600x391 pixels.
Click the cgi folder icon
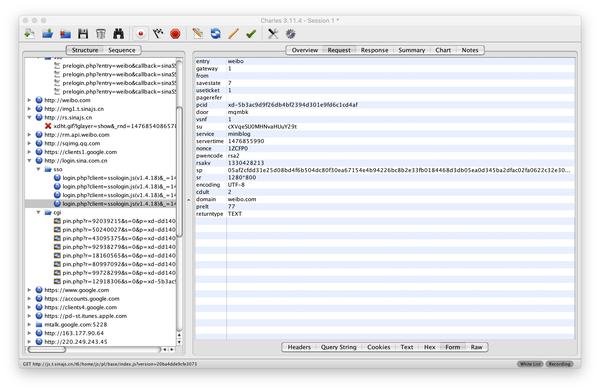(x=48, y=212)
